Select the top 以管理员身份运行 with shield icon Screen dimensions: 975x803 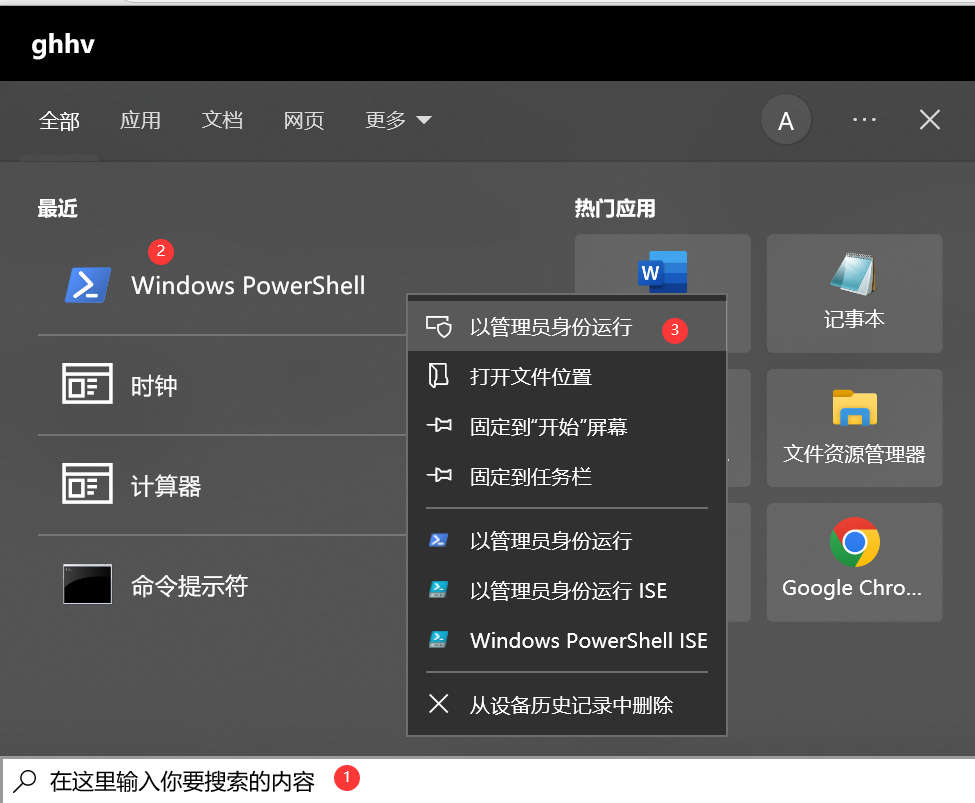point(566,327)
